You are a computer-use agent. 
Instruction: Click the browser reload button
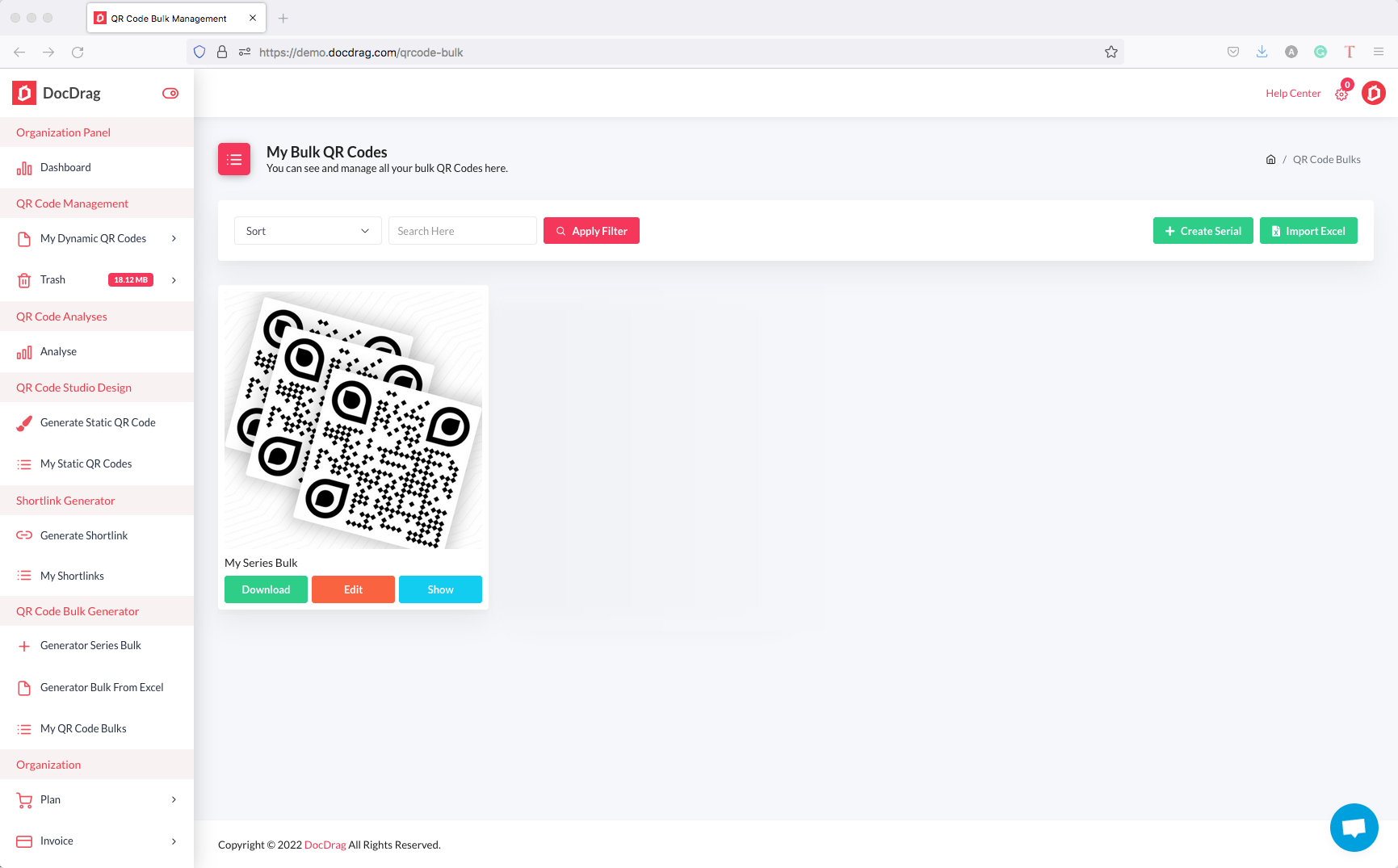78,52
